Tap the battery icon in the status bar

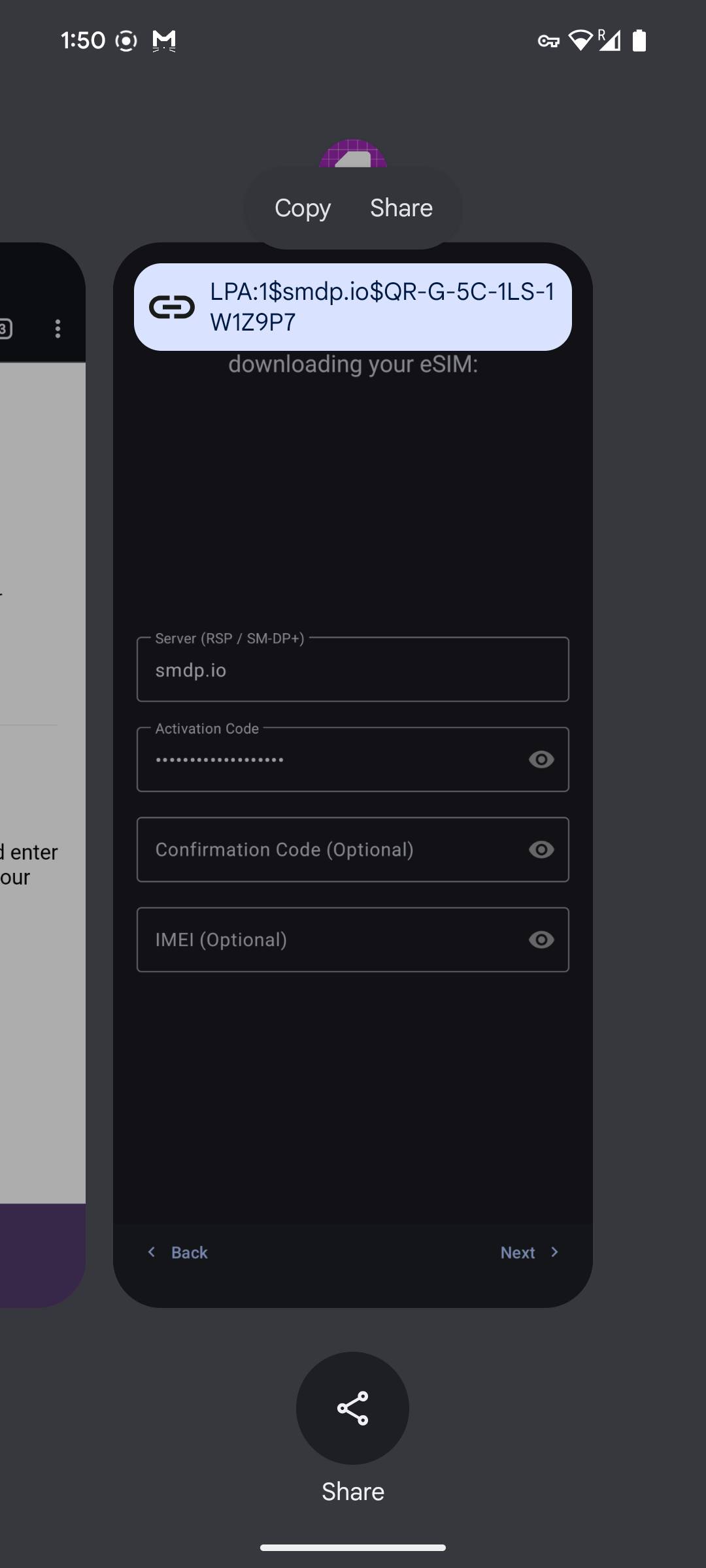click(x=639, y=41)
